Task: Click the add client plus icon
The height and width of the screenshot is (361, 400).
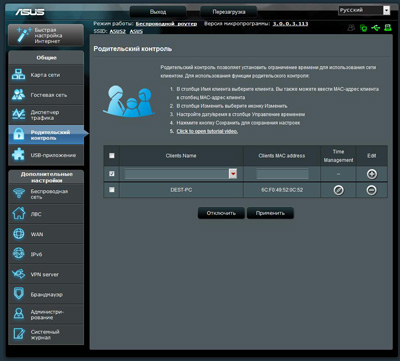Action: [x=372, y=174]
